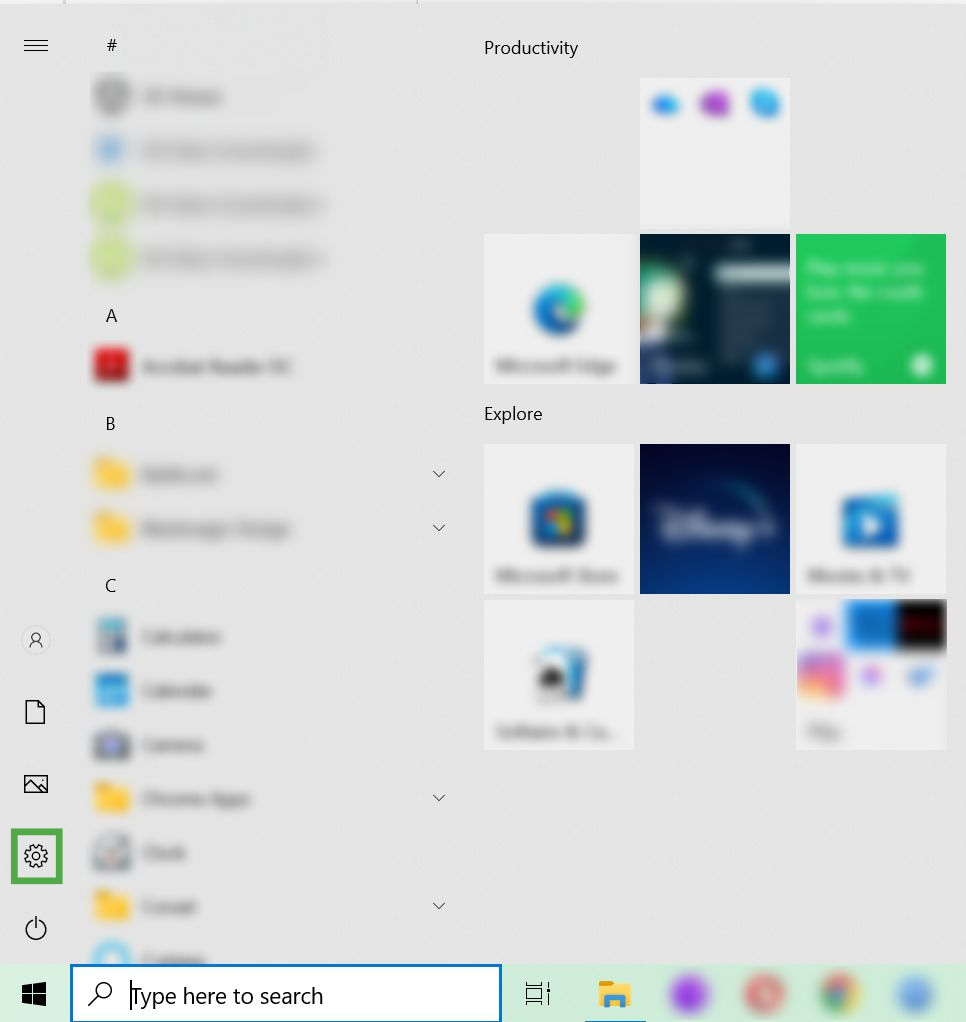Click the Windows Start button
Image resolution: width=966 pixels, height=1022 pixels.
[x=34, y=994]
